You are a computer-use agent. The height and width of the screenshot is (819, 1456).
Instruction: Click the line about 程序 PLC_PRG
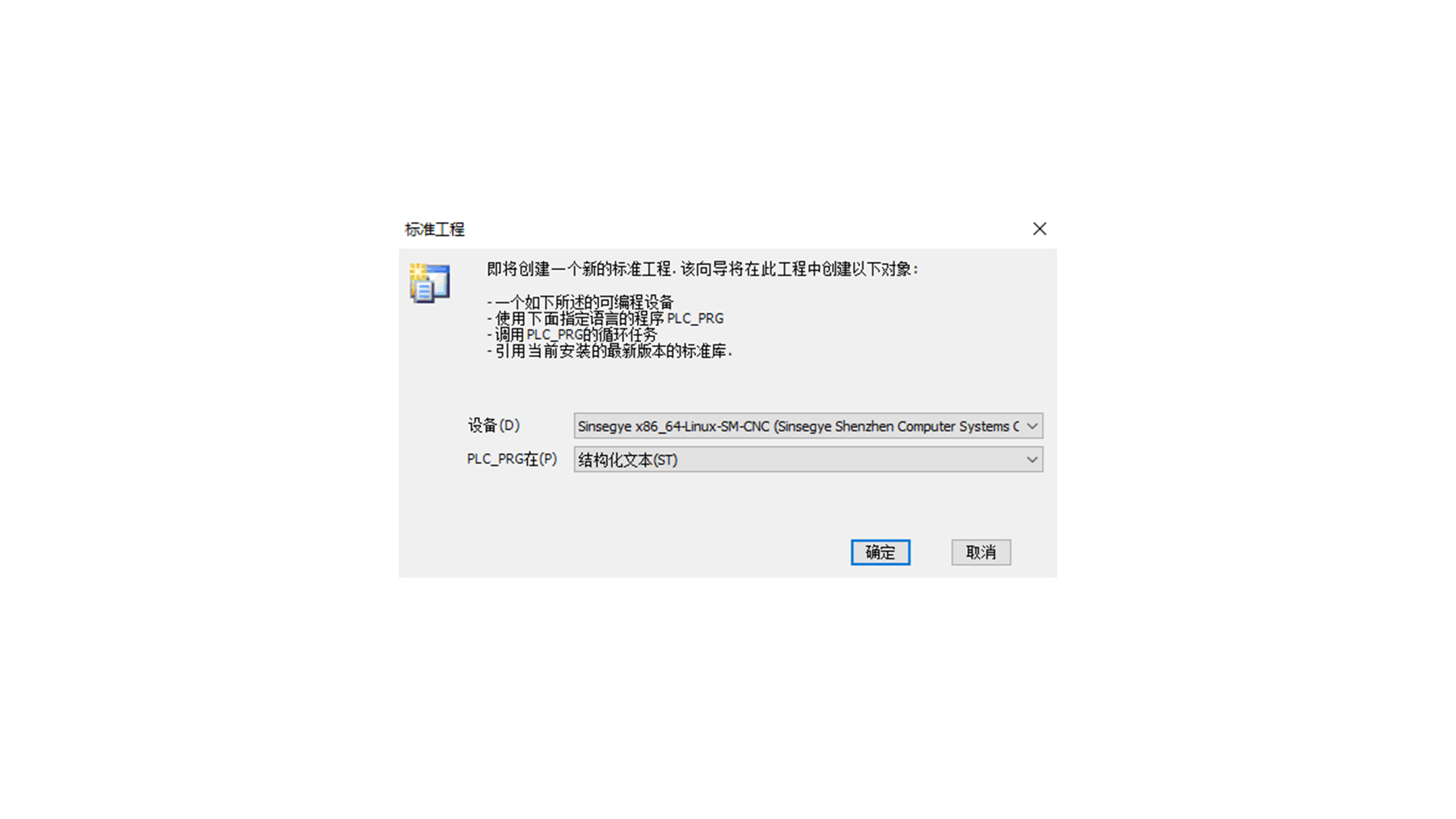(x=605, y=318)
